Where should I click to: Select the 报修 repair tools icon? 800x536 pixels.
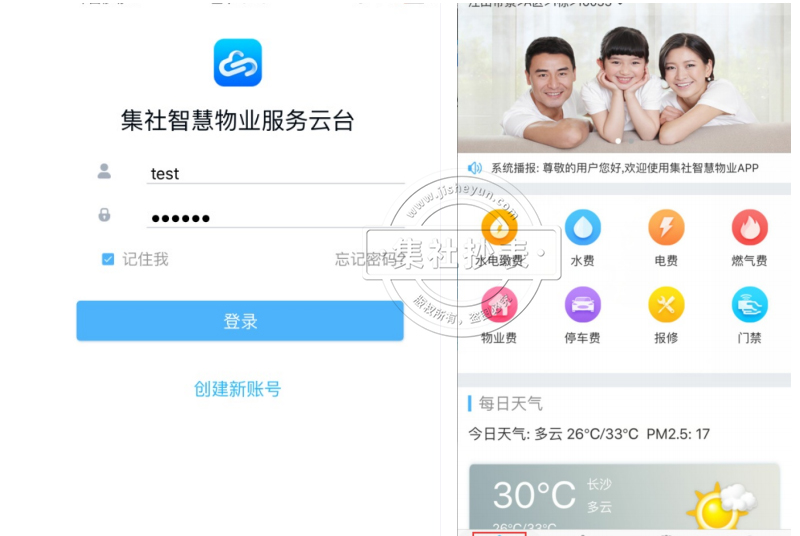click(x=666, y=305)
